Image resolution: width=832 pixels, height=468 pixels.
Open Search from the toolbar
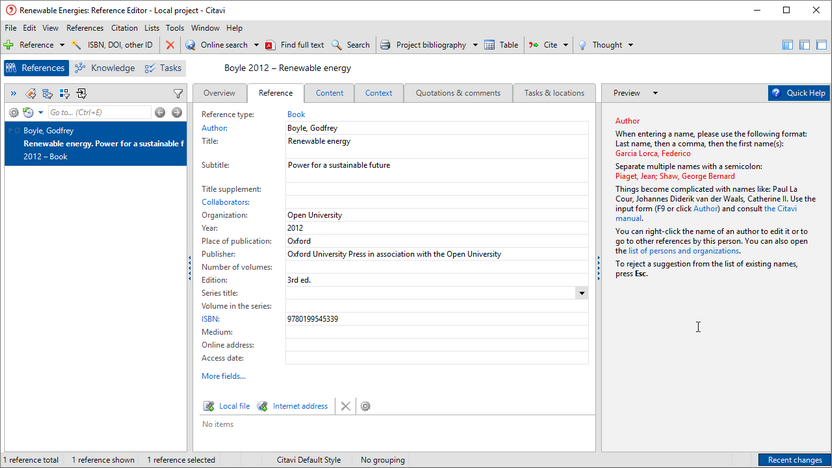coord(351,45)
